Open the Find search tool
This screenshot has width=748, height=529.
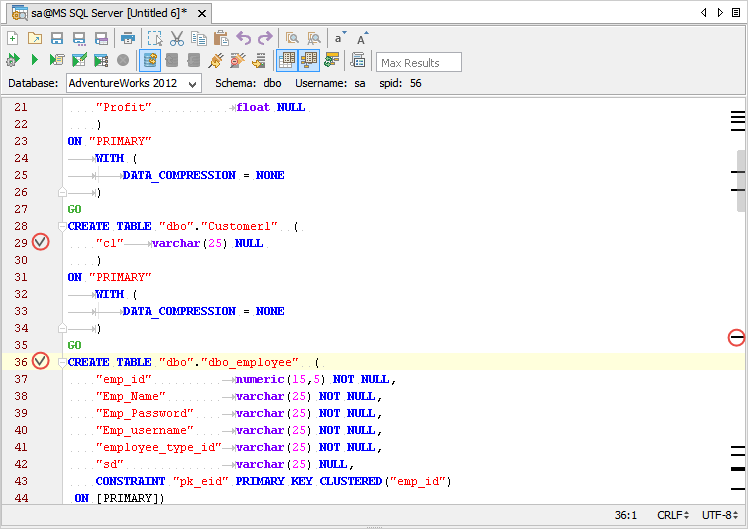point(292,38)
